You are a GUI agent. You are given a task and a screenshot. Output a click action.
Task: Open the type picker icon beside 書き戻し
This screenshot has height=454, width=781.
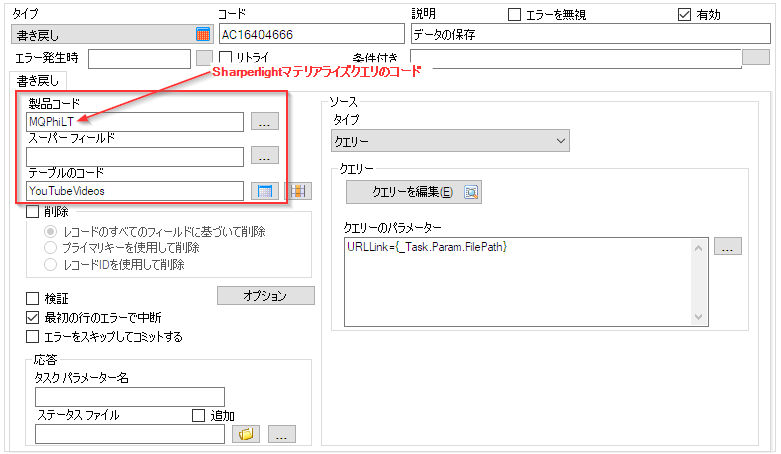203,34
